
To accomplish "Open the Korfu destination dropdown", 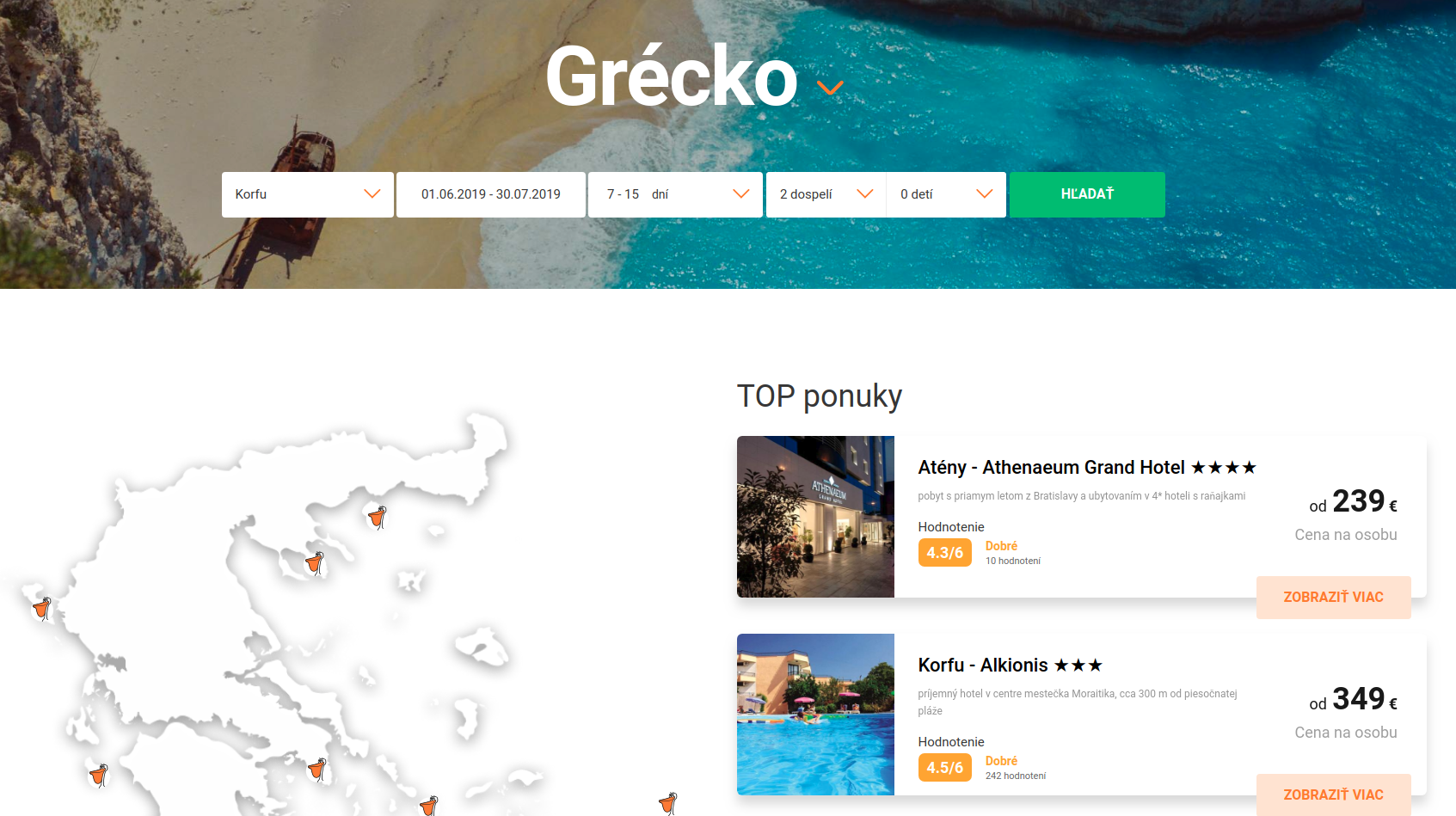I will click(x=308, y=194).
